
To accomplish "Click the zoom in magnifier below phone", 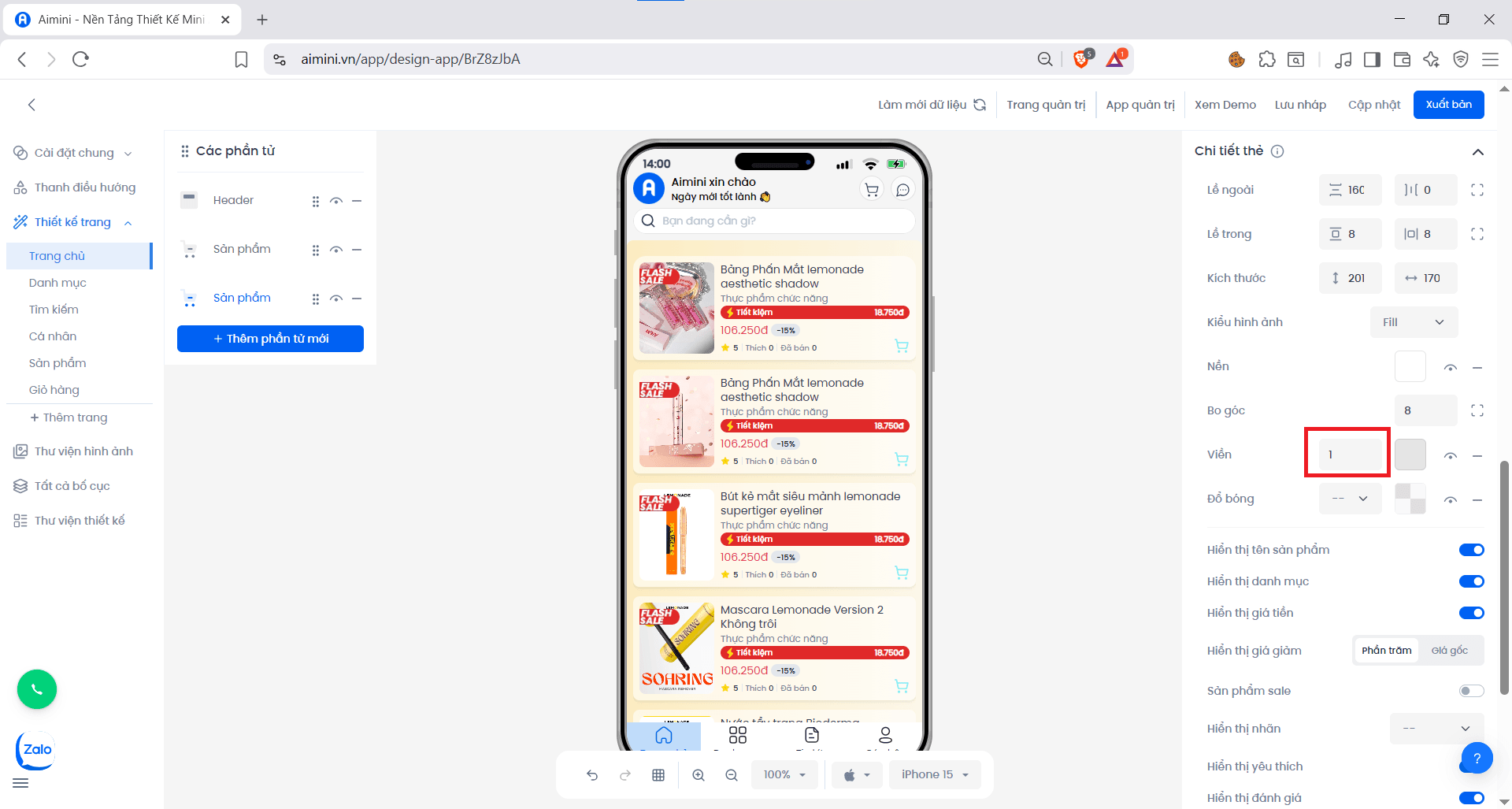I will click(x=699, y=775).
